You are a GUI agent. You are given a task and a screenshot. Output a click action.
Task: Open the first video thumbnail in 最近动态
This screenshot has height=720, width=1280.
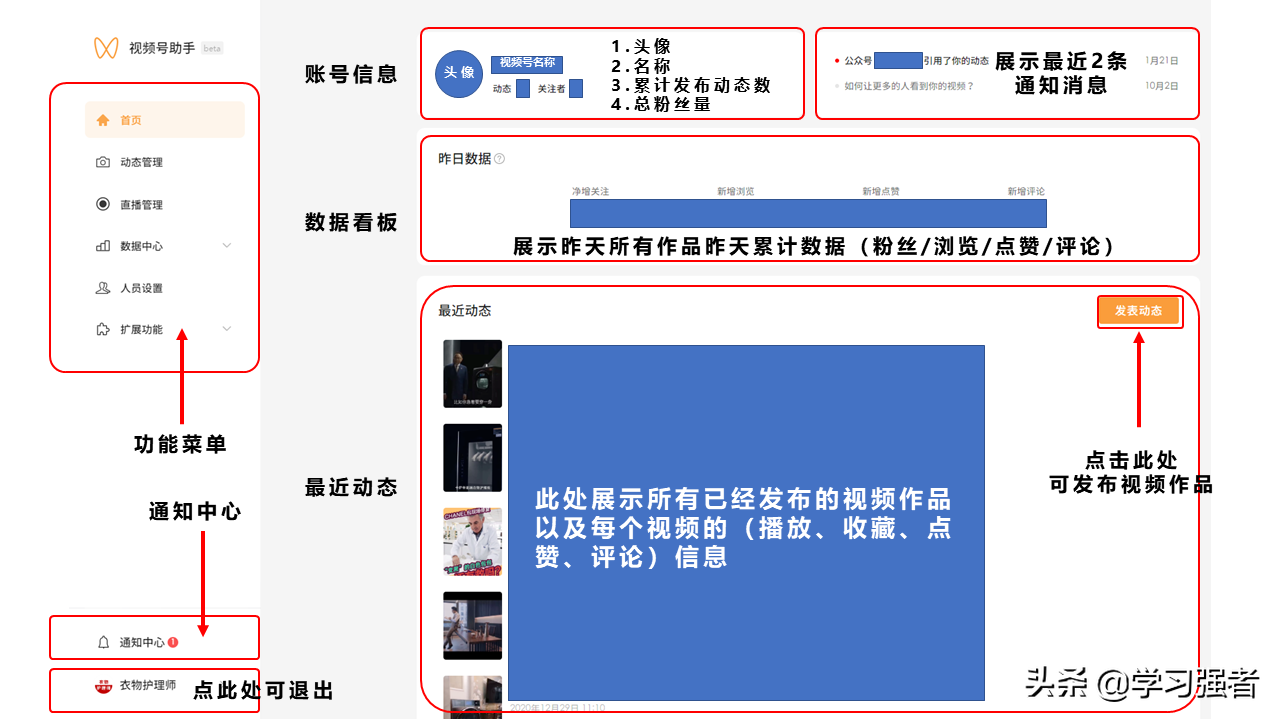(471, 374)
